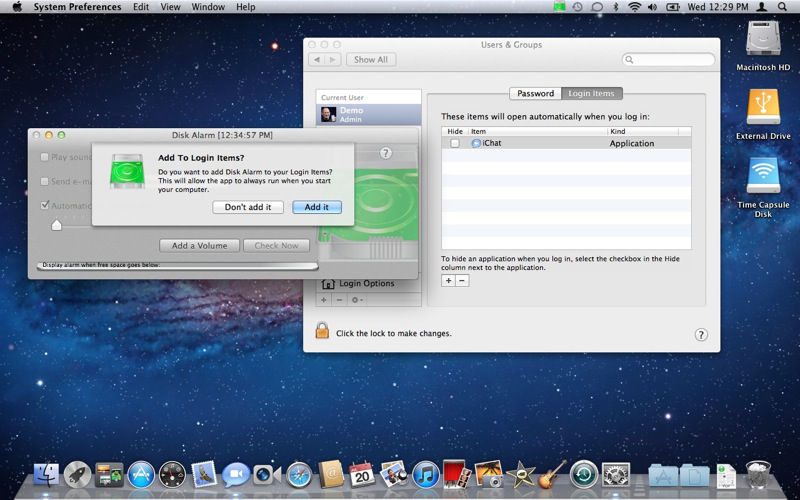800x500 pixels.
Task: Open the volume control in menu bar
Action: point(652,7)
